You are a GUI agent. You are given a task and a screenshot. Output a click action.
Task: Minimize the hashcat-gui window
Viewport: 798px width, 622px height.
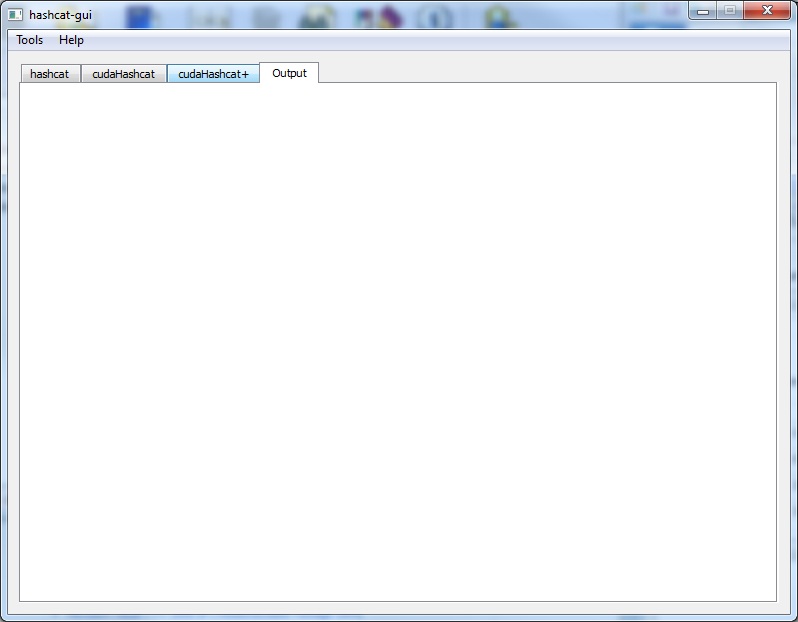(703, 11)
